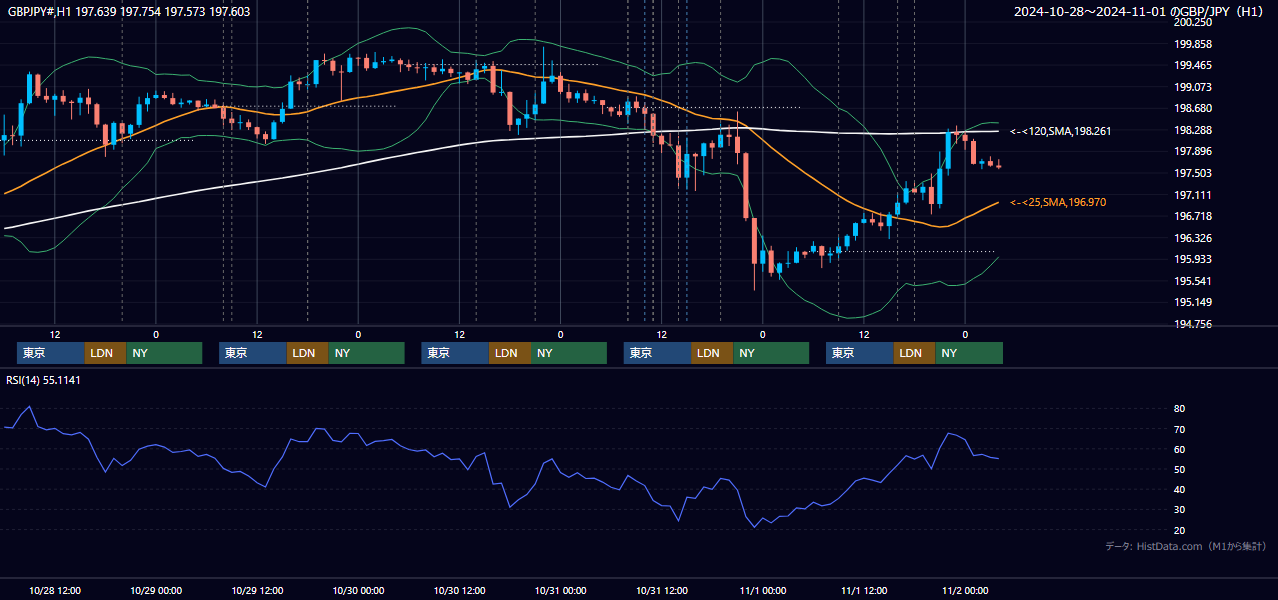Click the RSI 80 level label

[x=1180, y=409]
